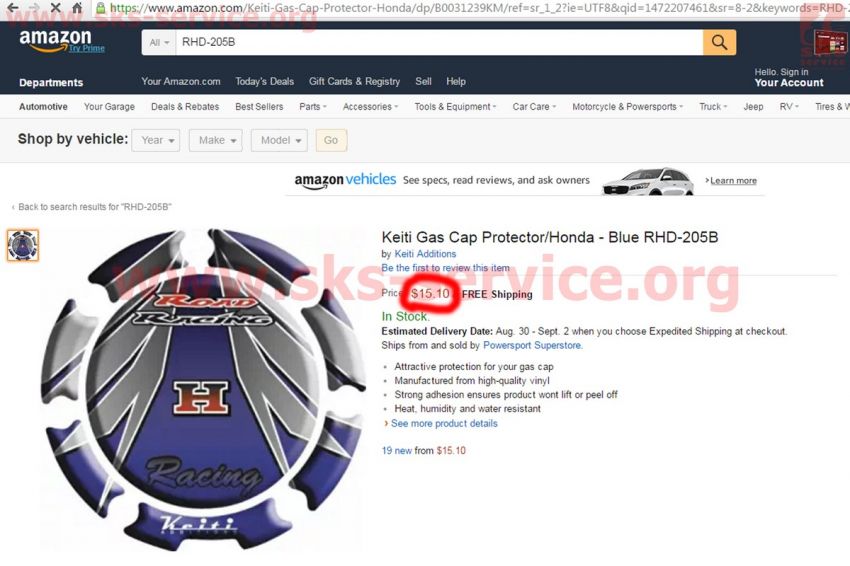Select the gas cap product thumbnail
Image resolution: width=850 pixels, height=566 pixels.
coord(23,245)
